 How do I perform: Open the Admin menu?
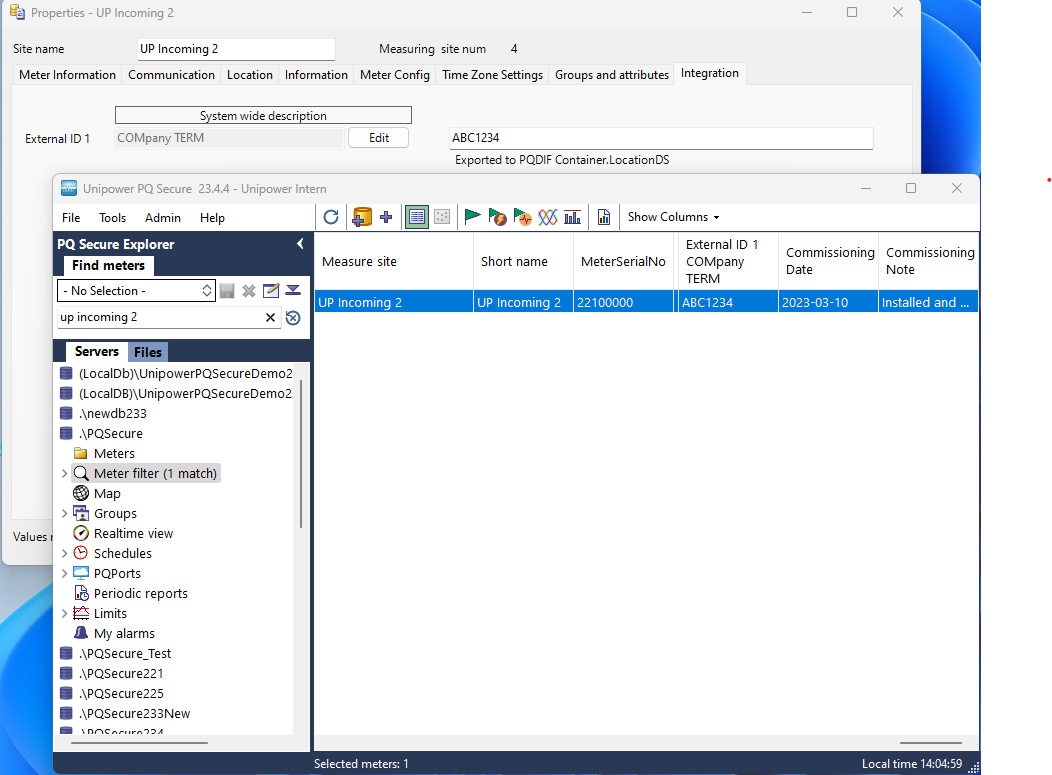click(162, 217)
